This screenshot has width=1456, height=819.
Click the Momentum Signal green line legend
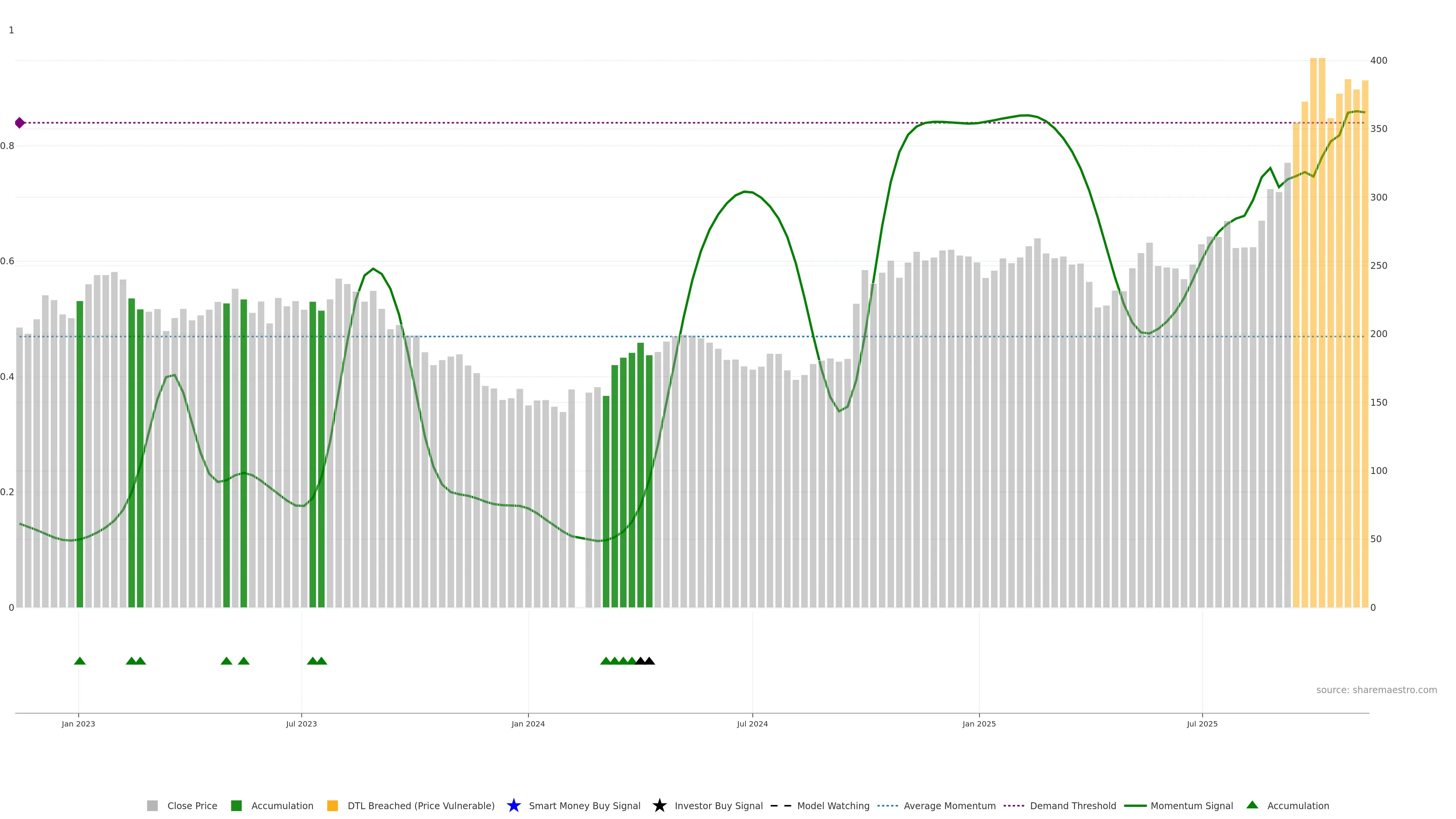pos(1135,805)
